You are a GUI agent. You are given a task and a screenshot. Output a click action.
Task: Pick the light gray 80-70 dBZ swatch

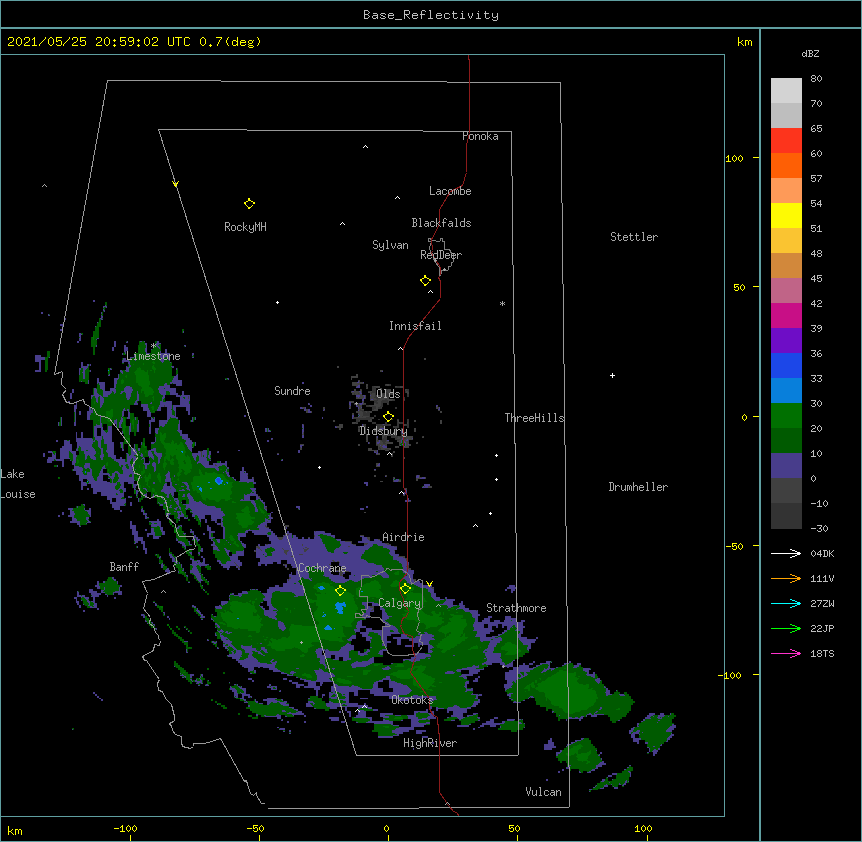[786, 91]
